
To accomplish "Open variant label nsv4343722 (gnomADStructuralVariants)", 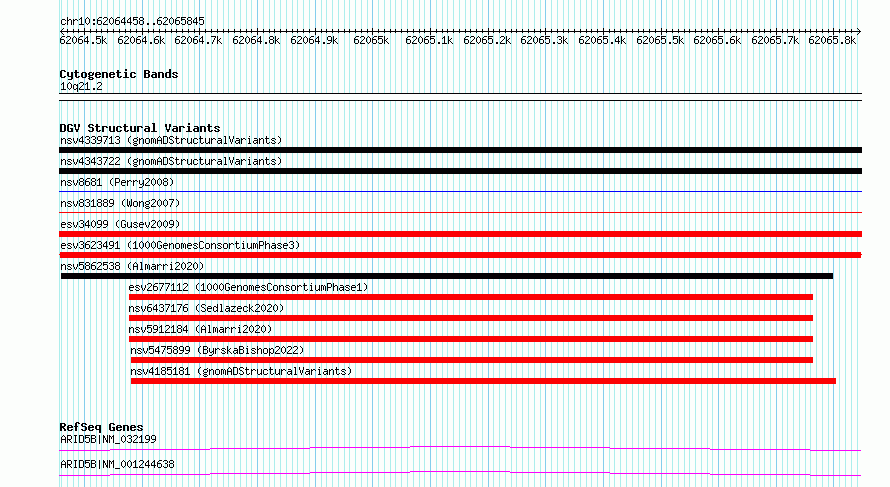I will 171,161.
